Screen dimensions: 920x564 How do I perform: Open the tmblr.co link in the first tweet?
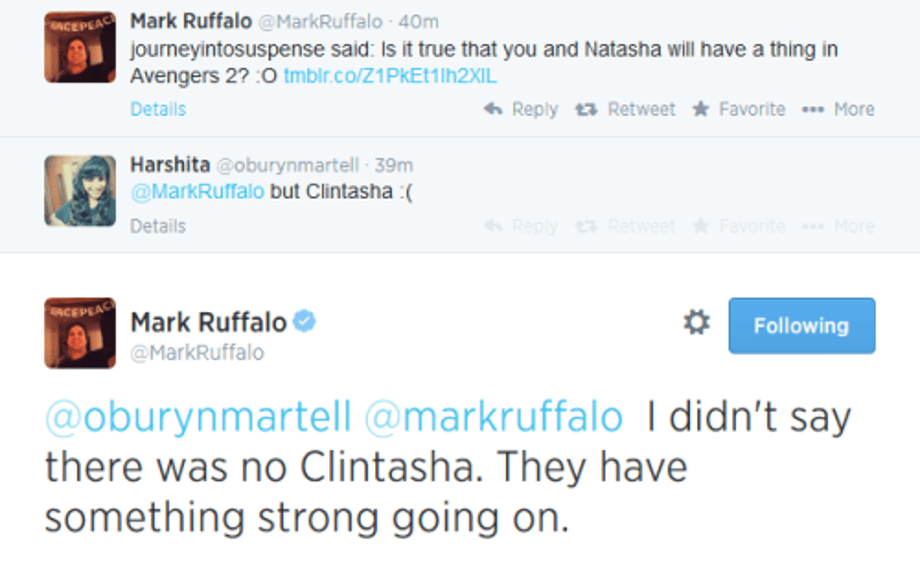point(390,76)
